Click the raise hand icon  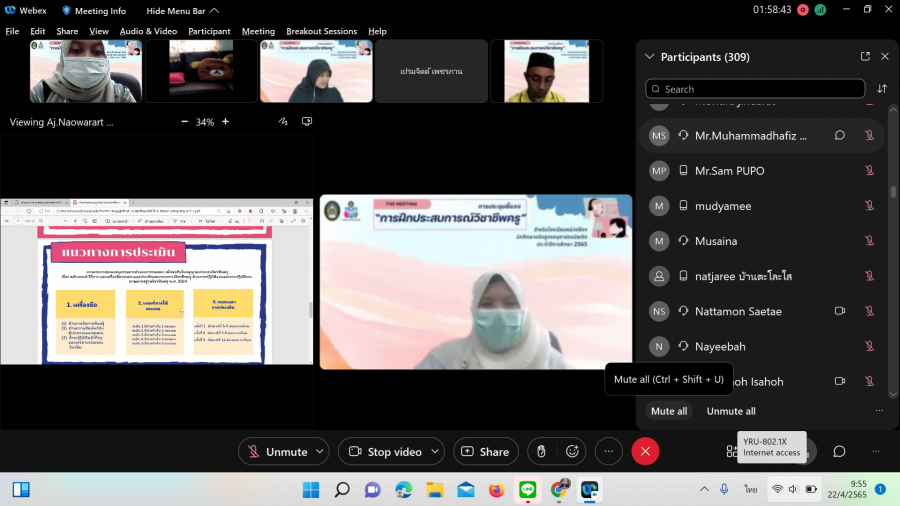click(x=541, y=452)
